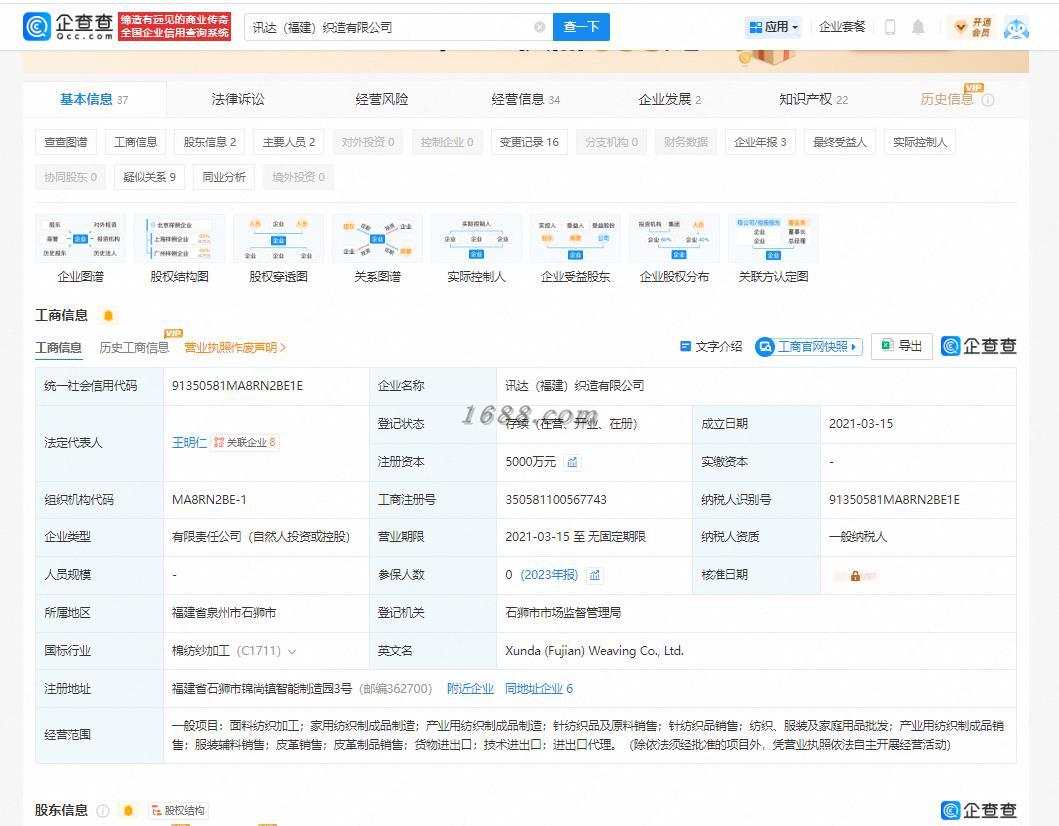
Task: Open 附近企业 link
Action: point(470,688)
